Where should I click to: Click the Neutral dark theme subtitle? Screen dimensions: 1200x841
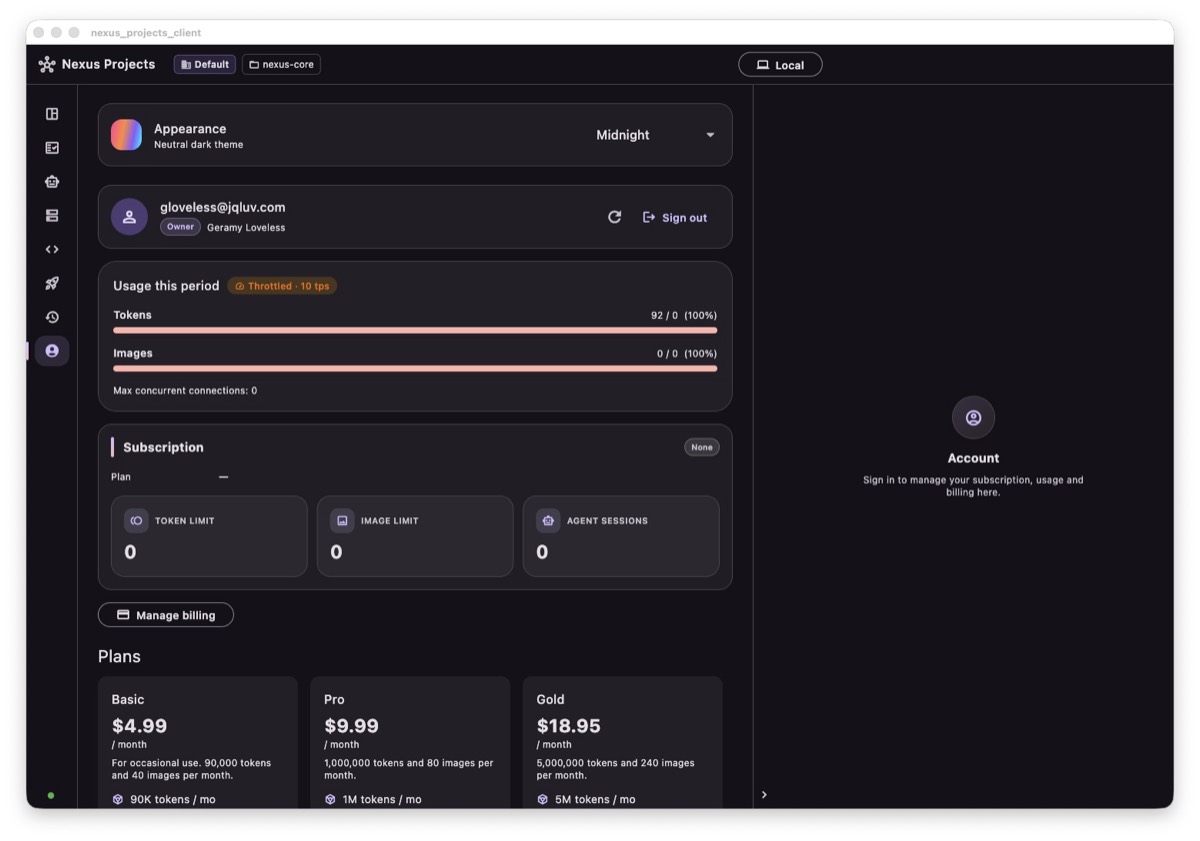pyautogui.click(x=198, y=145)
